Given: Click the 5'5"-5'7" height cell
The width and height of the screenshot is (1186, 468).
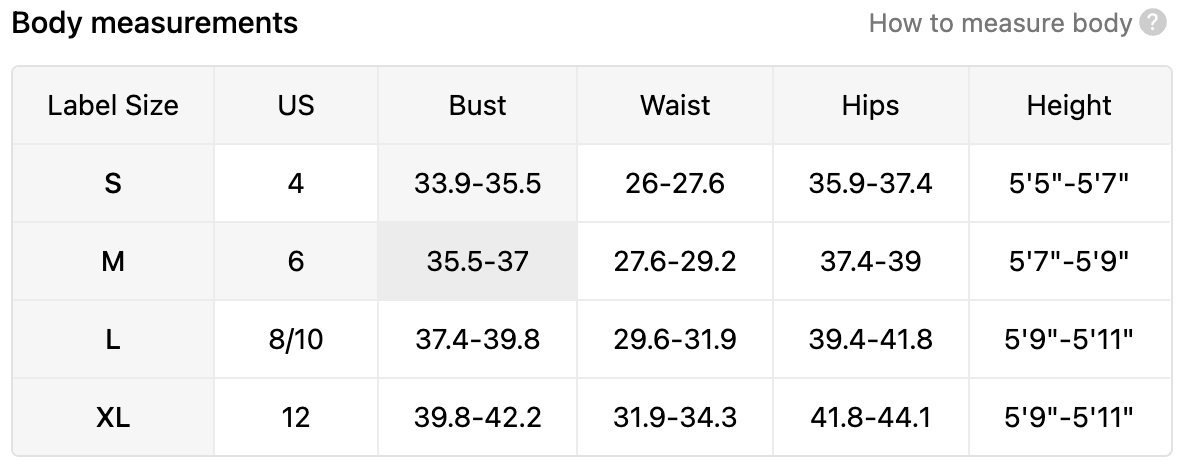Looking at the screenshot, I should 1070,184.
